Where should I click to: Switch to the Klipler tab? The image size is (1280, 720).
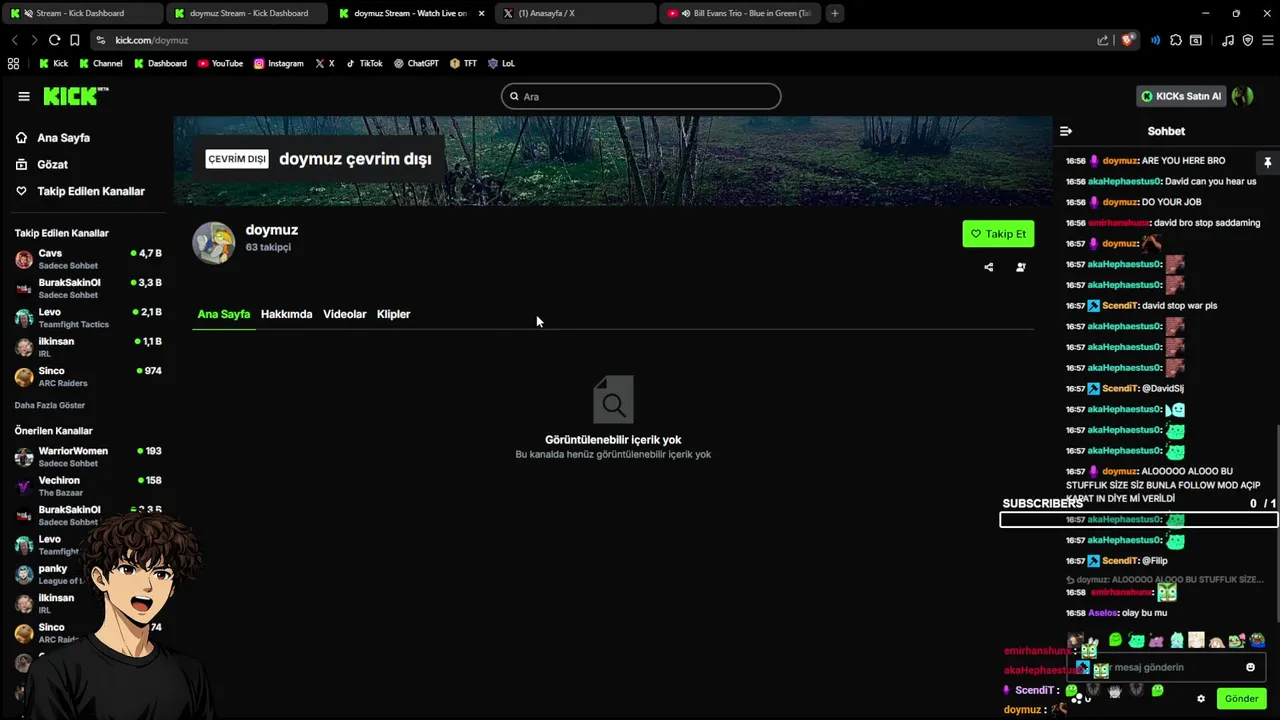click(x=393, y=314)
